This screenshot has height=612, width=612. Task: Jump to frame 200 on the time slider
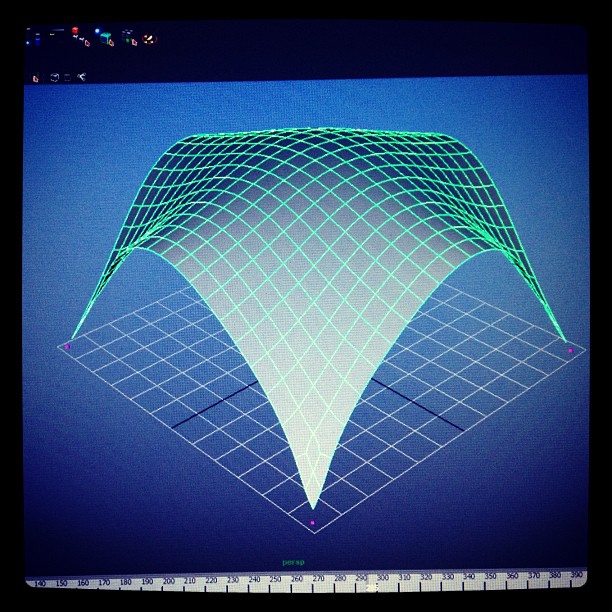pos(168,581)
